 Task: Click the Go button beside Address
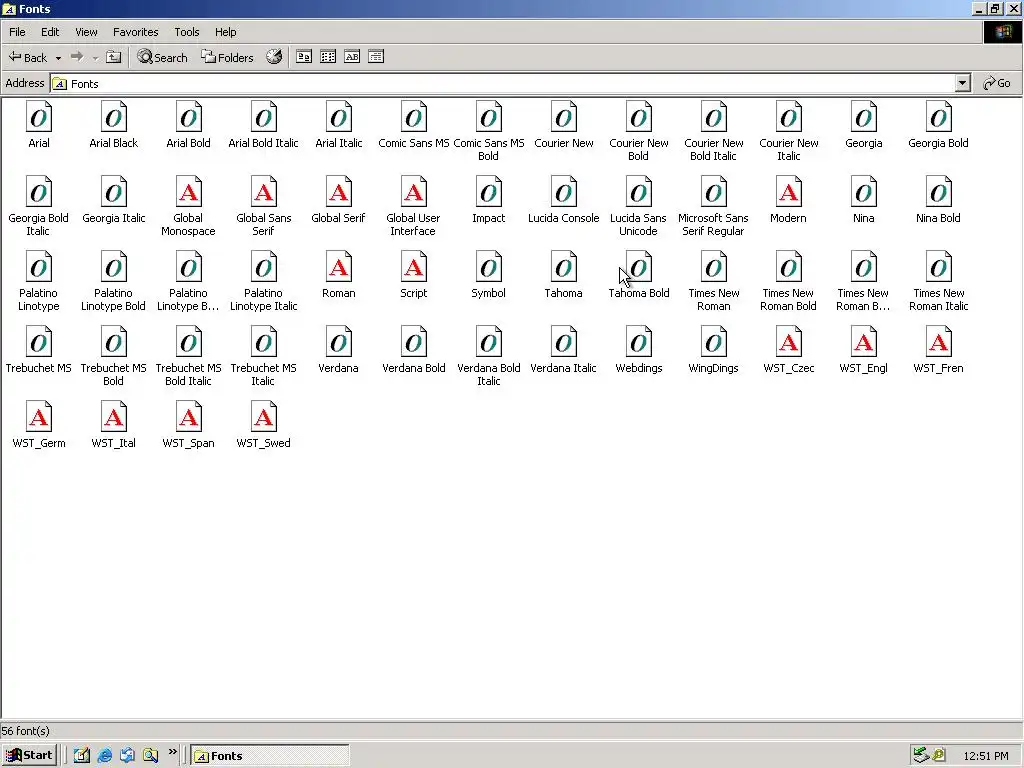click(x=997, y=83)
